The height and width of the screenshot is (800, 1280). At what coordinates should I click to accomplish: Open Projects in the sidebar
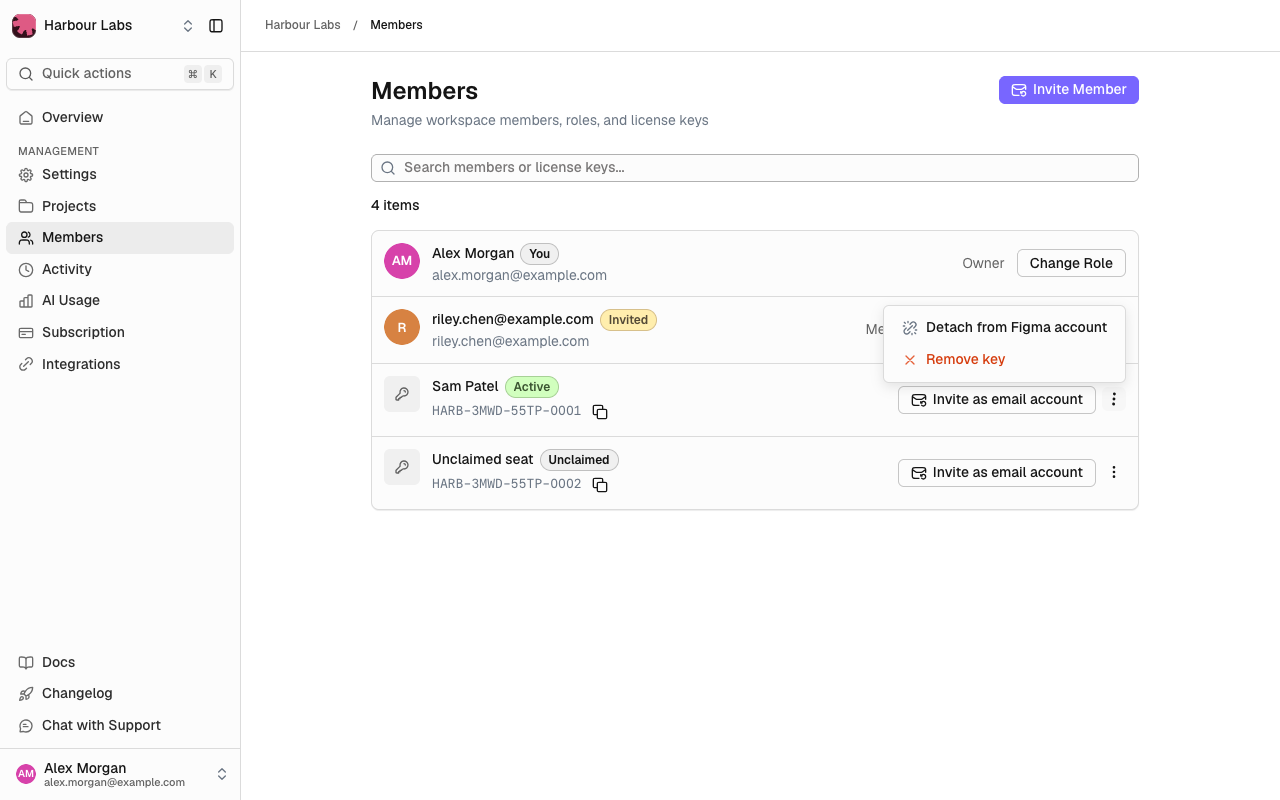120,206
